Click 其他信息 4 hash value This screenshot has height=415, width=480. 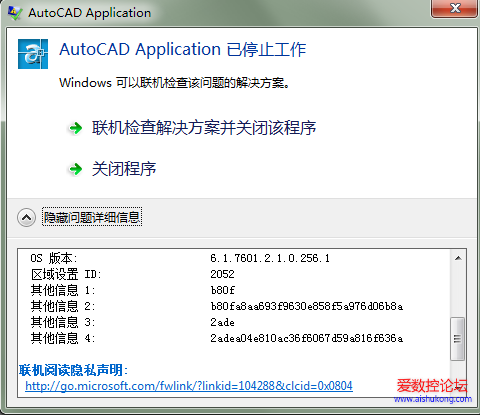(307, 338)
